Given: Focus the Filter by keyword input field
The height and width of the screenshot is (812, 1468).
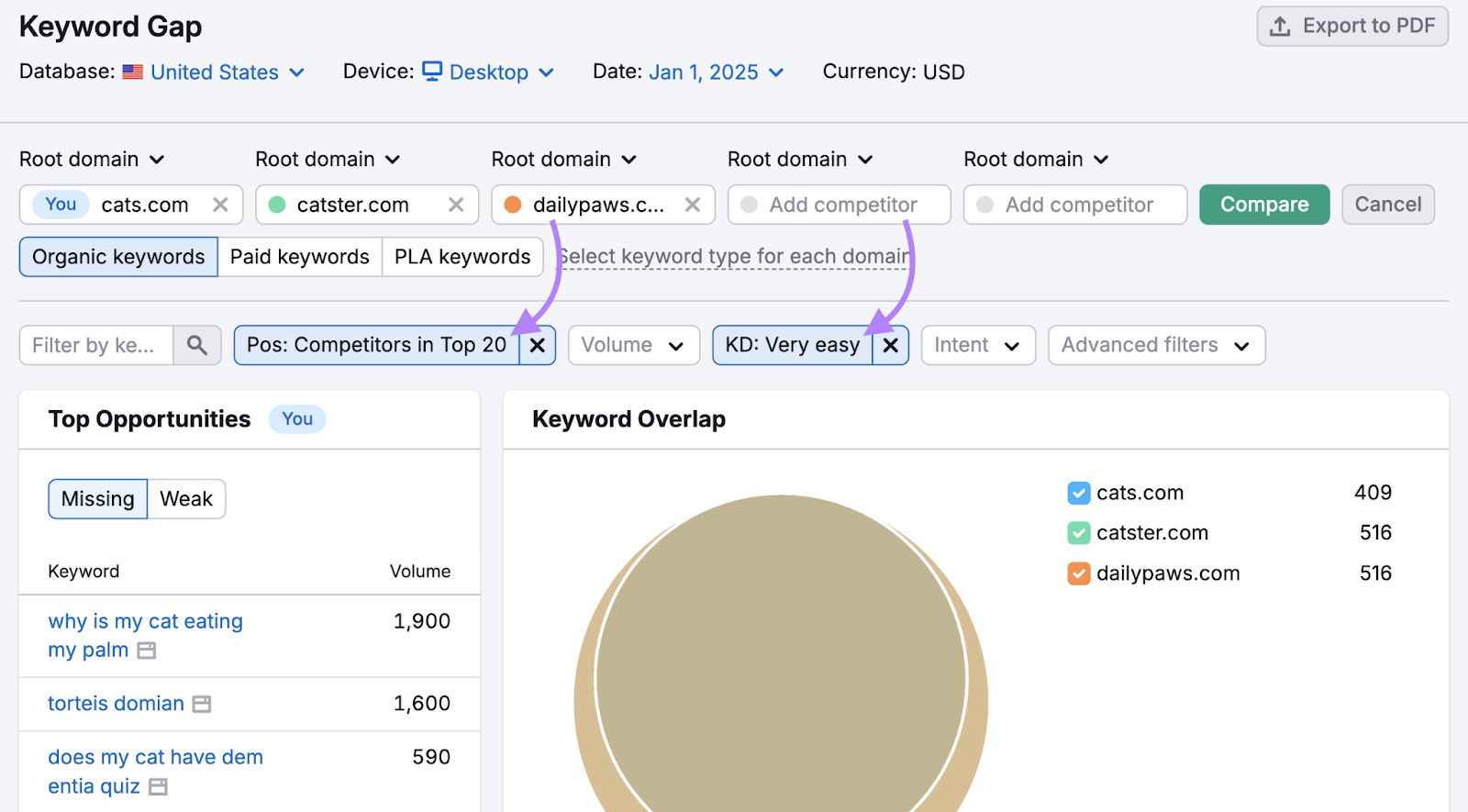Looking at the screenshot, I should (96, 345).
